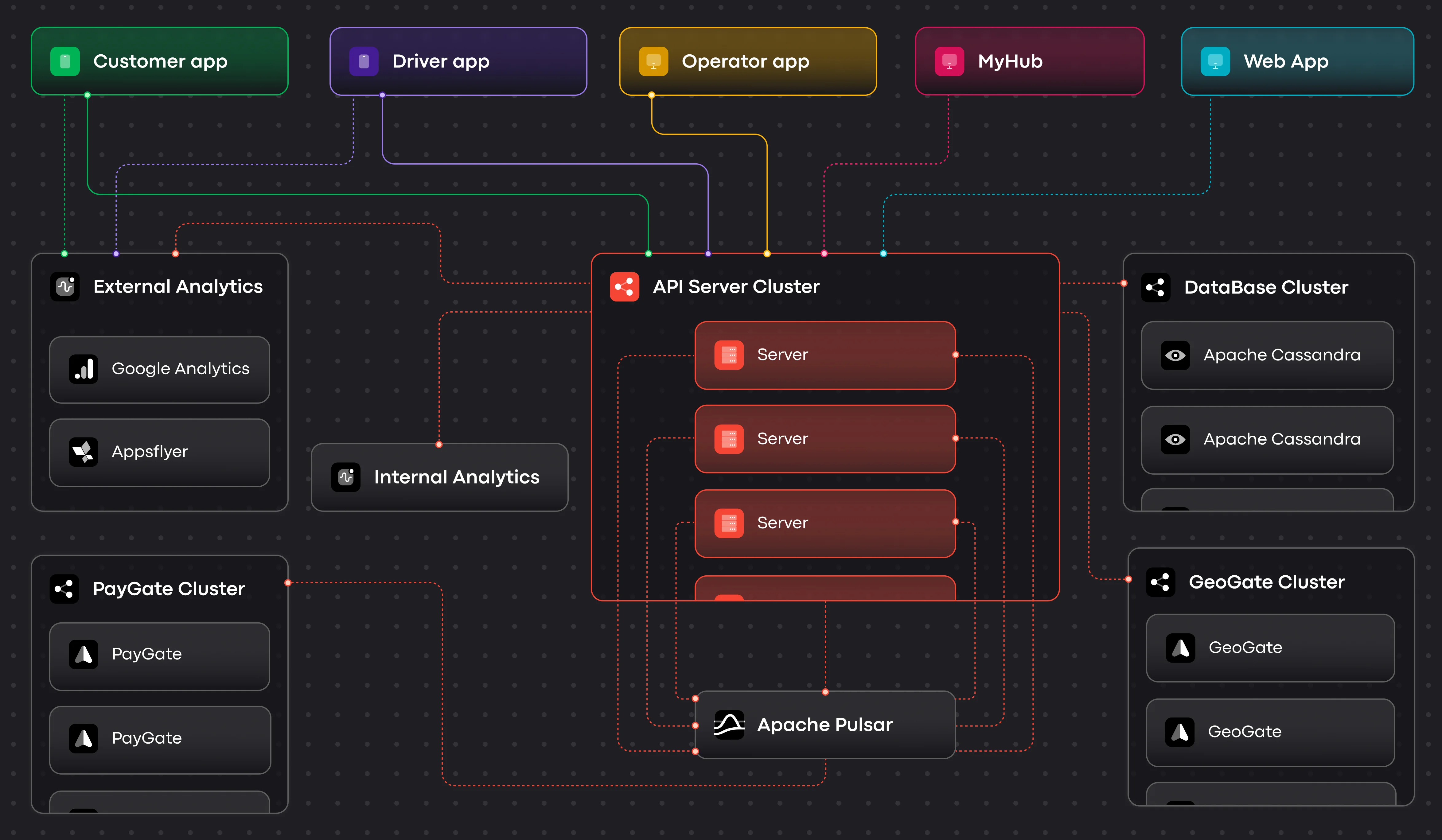Click the PayGate Cluster nodes icon
The height and width of the screenshot is (840, 1442).
pos(64,589)
